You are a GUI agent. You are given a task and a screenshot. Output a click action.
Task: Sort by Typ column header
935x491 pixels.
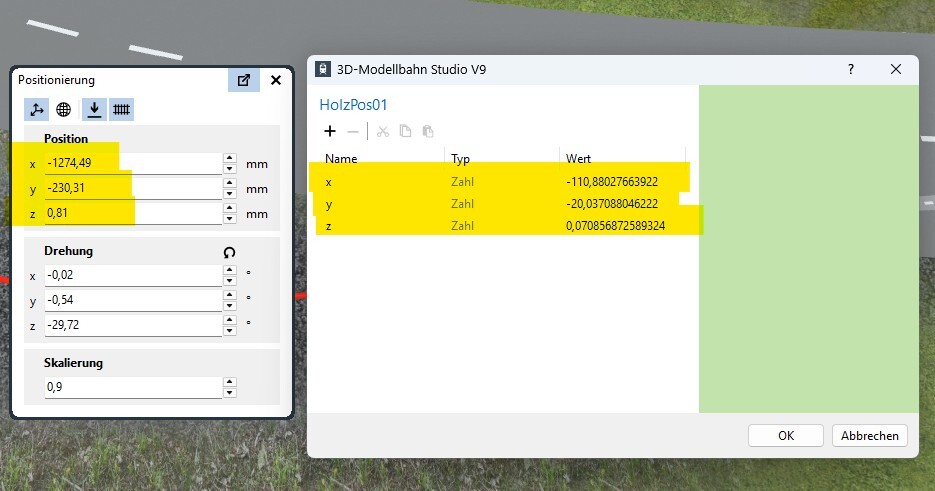coord(460,159)
